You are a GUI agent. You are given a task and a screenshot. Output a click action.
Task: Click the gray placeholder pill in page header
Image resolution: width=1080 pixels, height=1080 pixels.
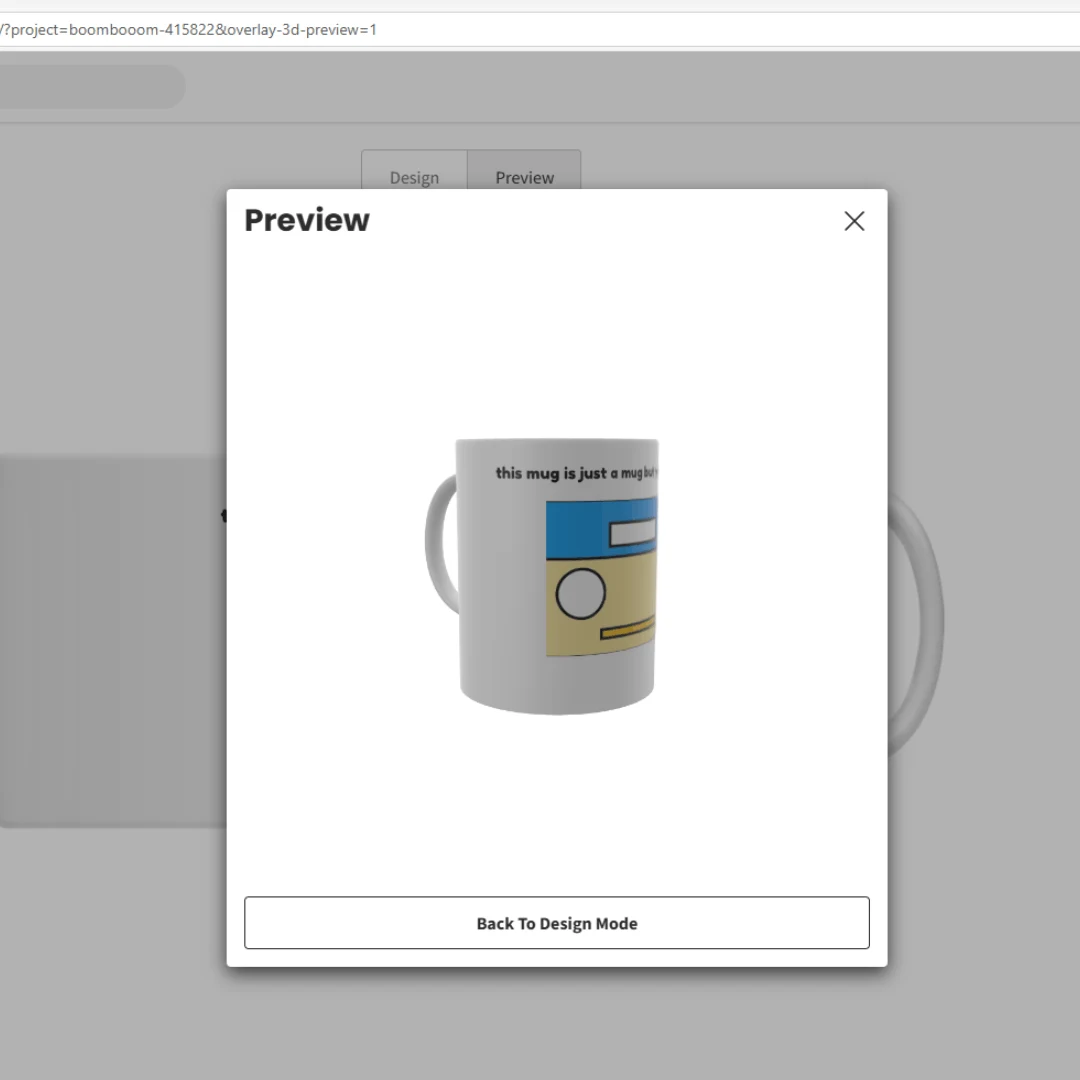90,87
